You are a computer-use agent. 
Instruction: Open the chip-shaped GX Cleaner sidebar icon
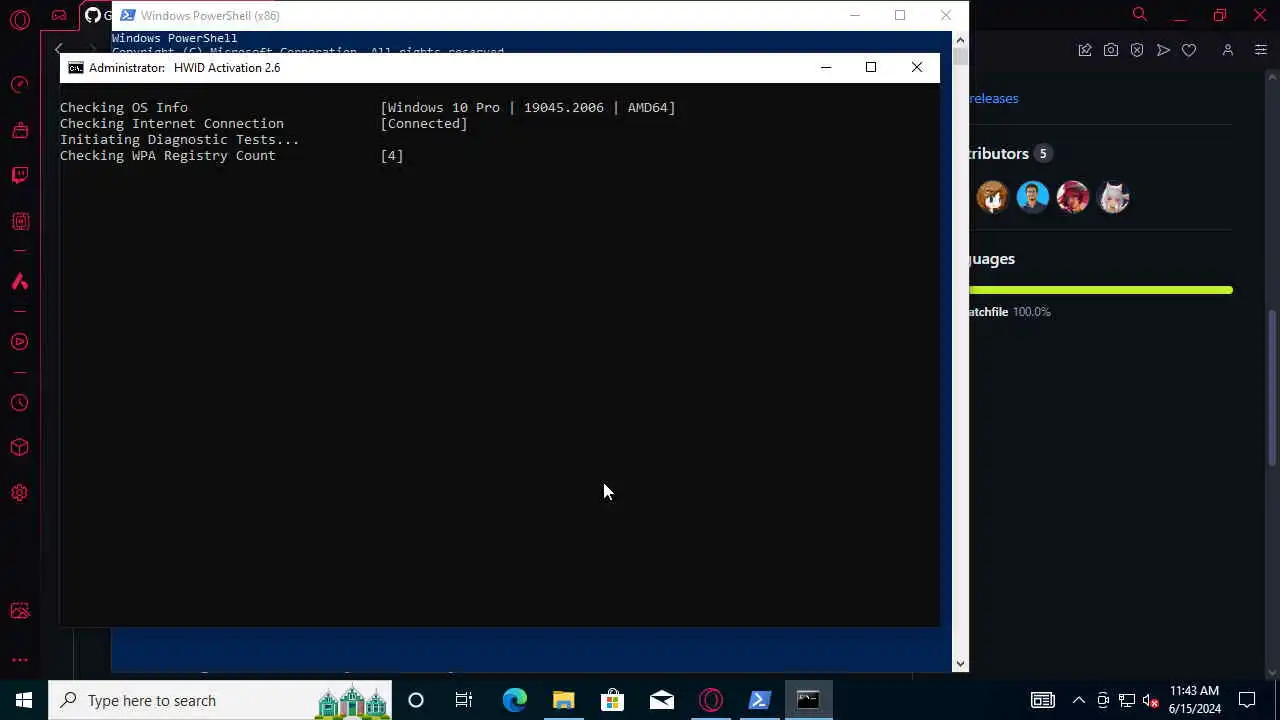pos(19,221)
